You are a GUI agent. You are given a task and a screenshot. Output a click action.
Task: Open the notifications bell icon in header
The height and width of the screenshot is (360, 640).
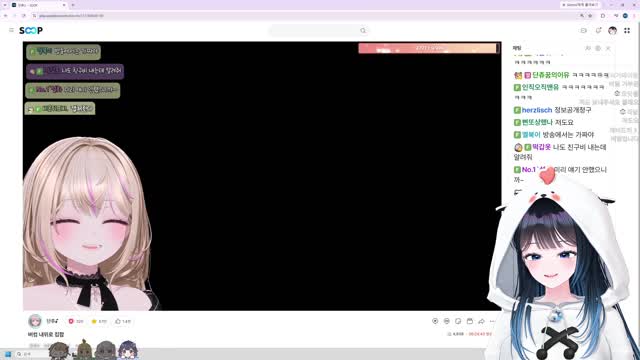click(598, 31)
